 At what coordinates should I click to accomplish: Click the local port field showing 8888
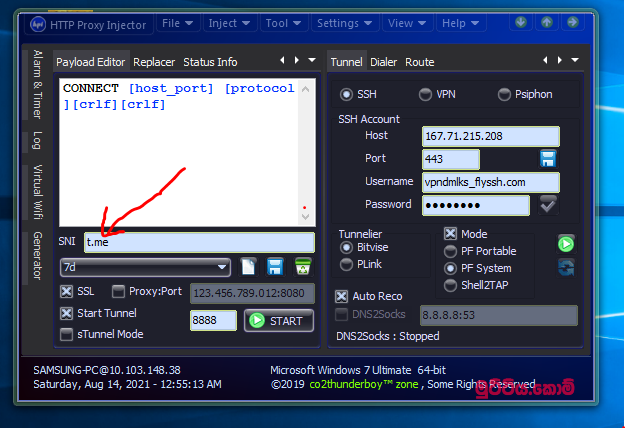point(213,320)
